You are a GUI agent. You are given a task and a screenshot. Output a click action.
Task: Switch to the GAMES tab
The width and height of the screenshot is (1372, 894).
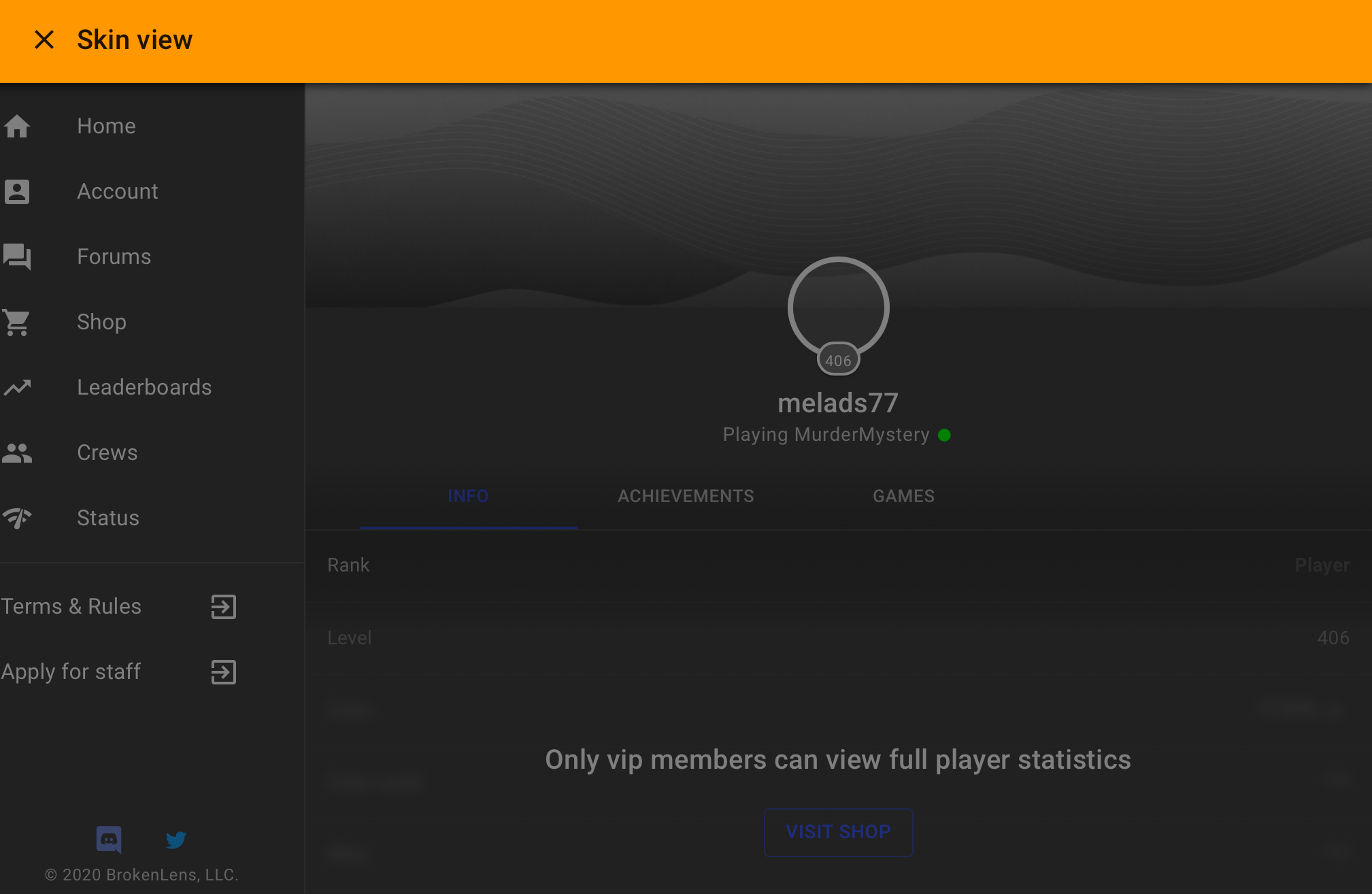(904, 496)
